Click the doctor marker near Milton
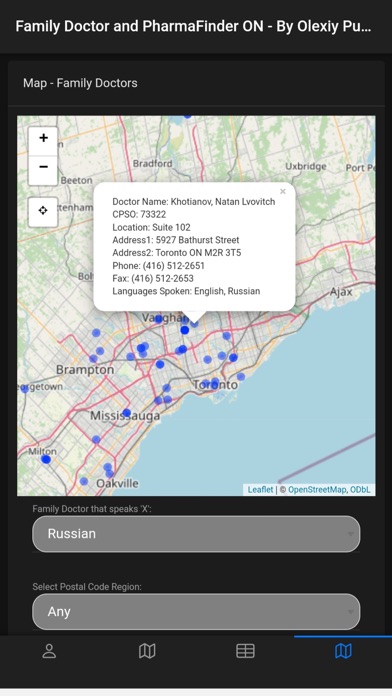This screenshot has width=392, height=696. [x=46, y=459]
